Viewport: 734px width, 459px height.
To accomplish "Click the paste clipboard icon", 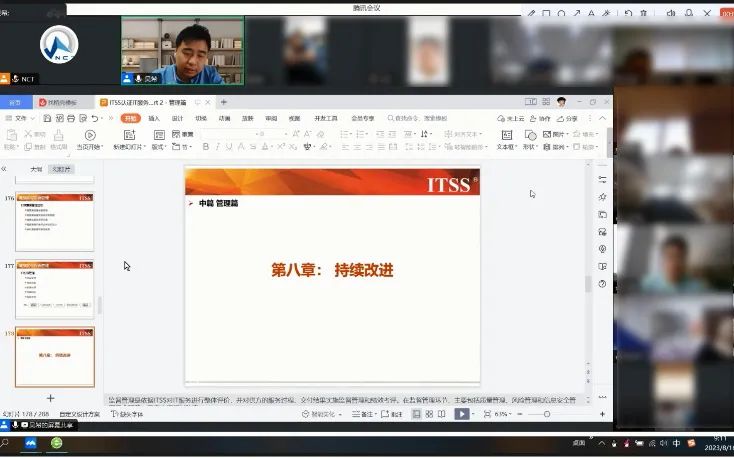I will point(11,135).
